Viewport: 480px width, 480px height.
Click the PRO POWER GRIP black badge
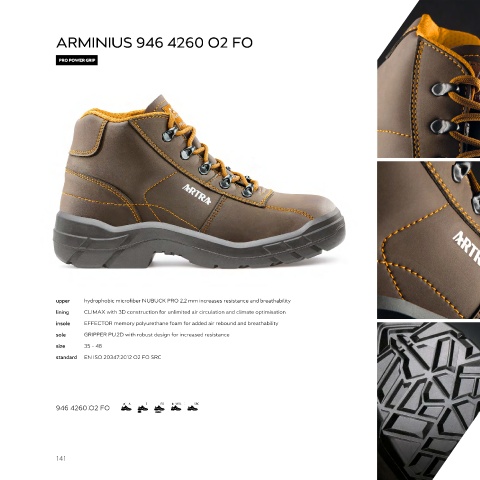[x=77, y=60]
